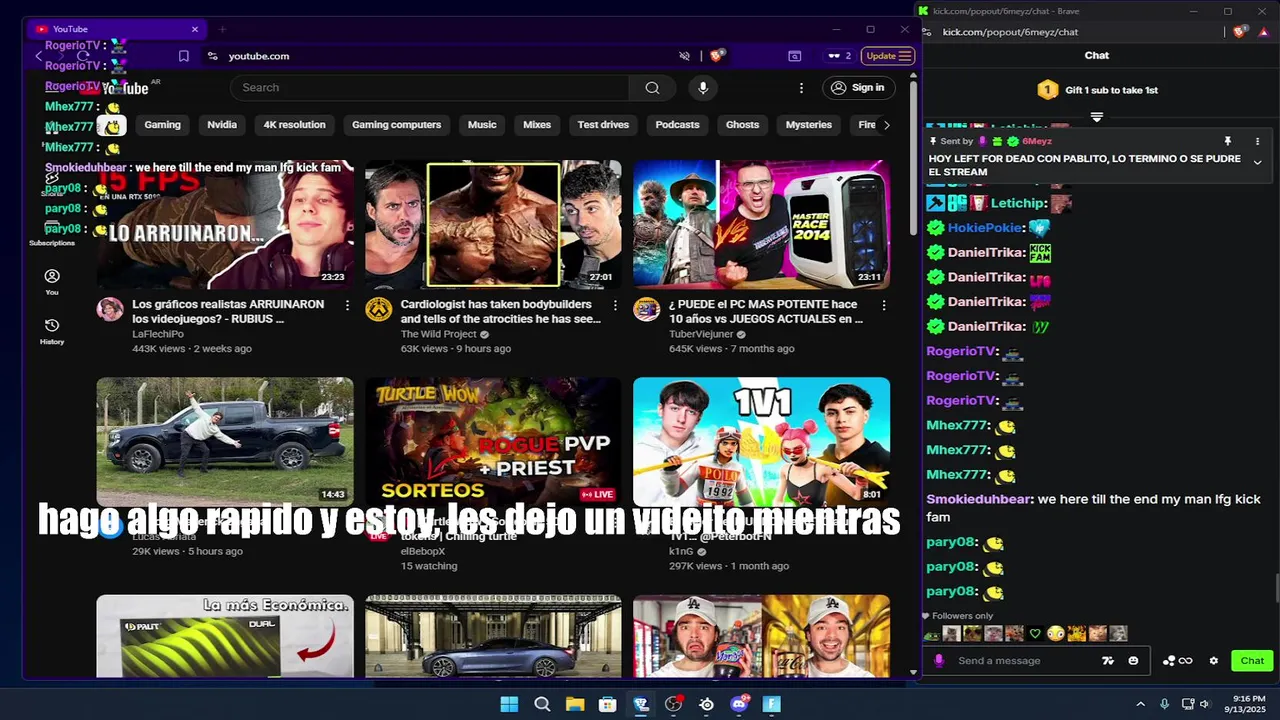Open the TuberViejuner channel link
The height and width of the screenshot is (720, 1280).
pos(701,334)
